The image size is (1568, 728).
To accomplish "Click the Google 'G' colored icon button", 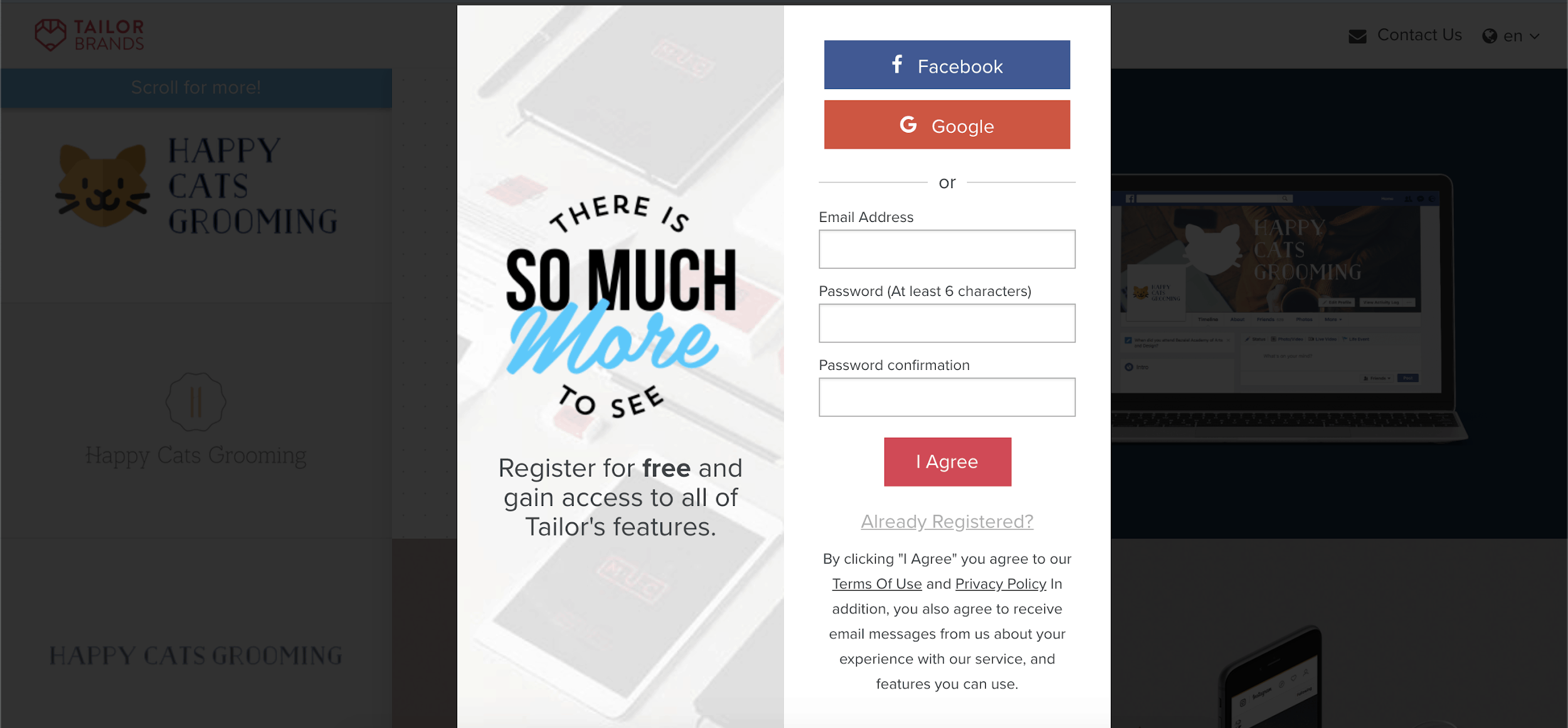I will click(x=907, y=124).
